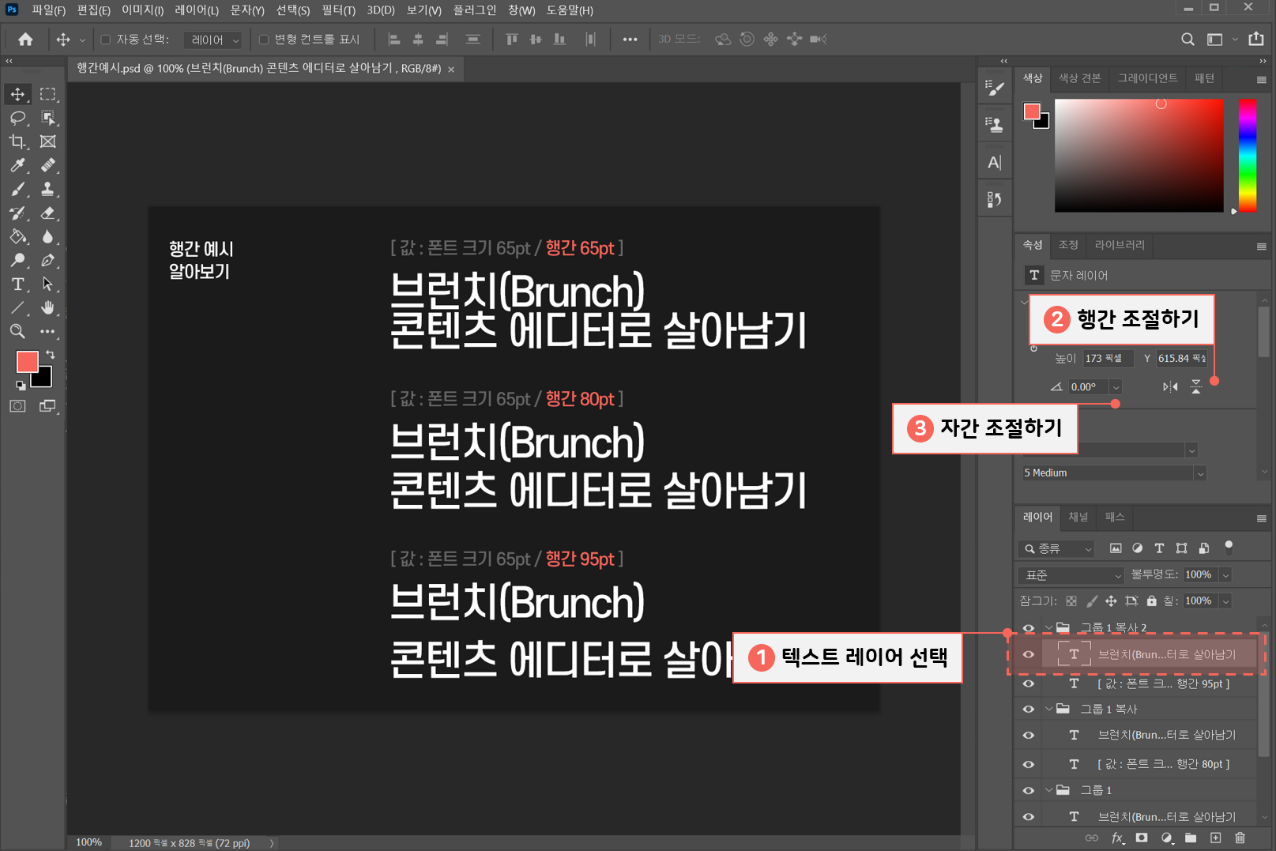The image size is (1276, 851).
Task: Enable the 변형 컨트롤 표시 checkbox
Action: (264, 40)
